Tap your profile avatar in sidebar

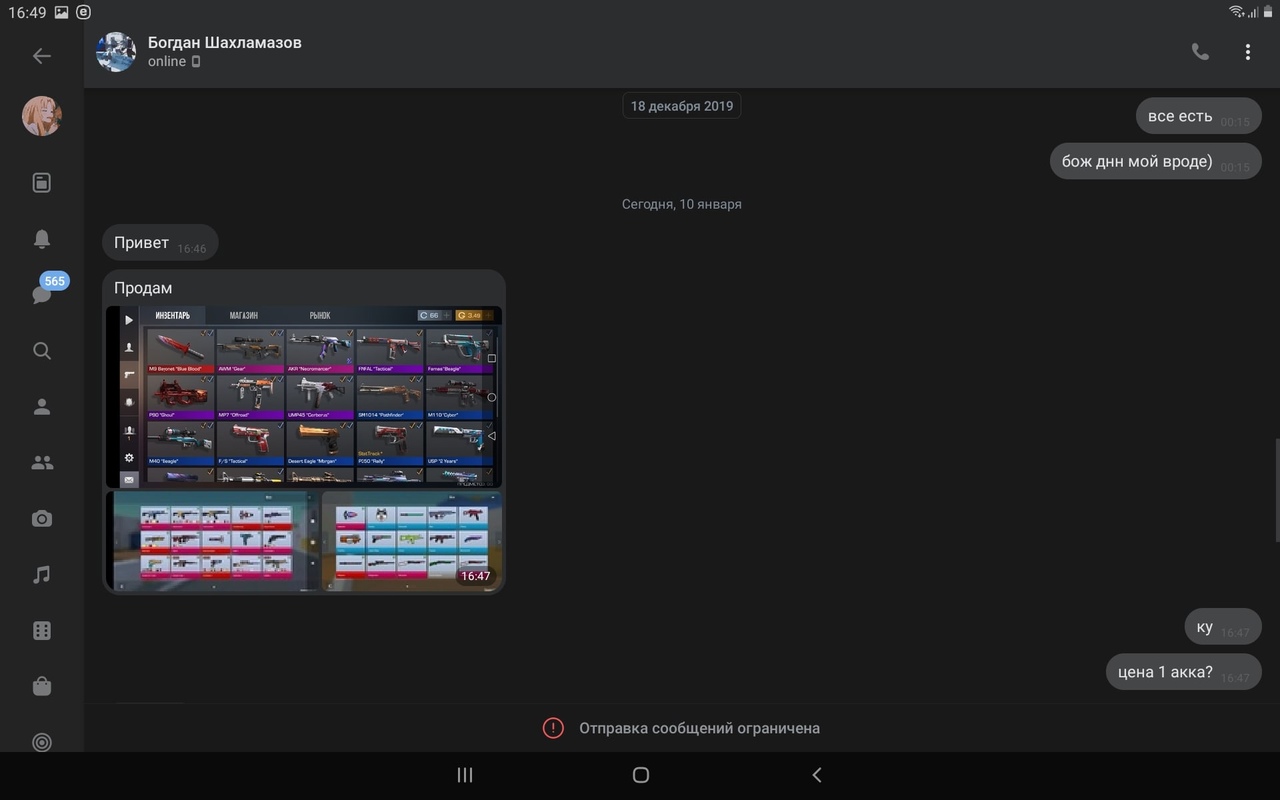coord(41,116)
